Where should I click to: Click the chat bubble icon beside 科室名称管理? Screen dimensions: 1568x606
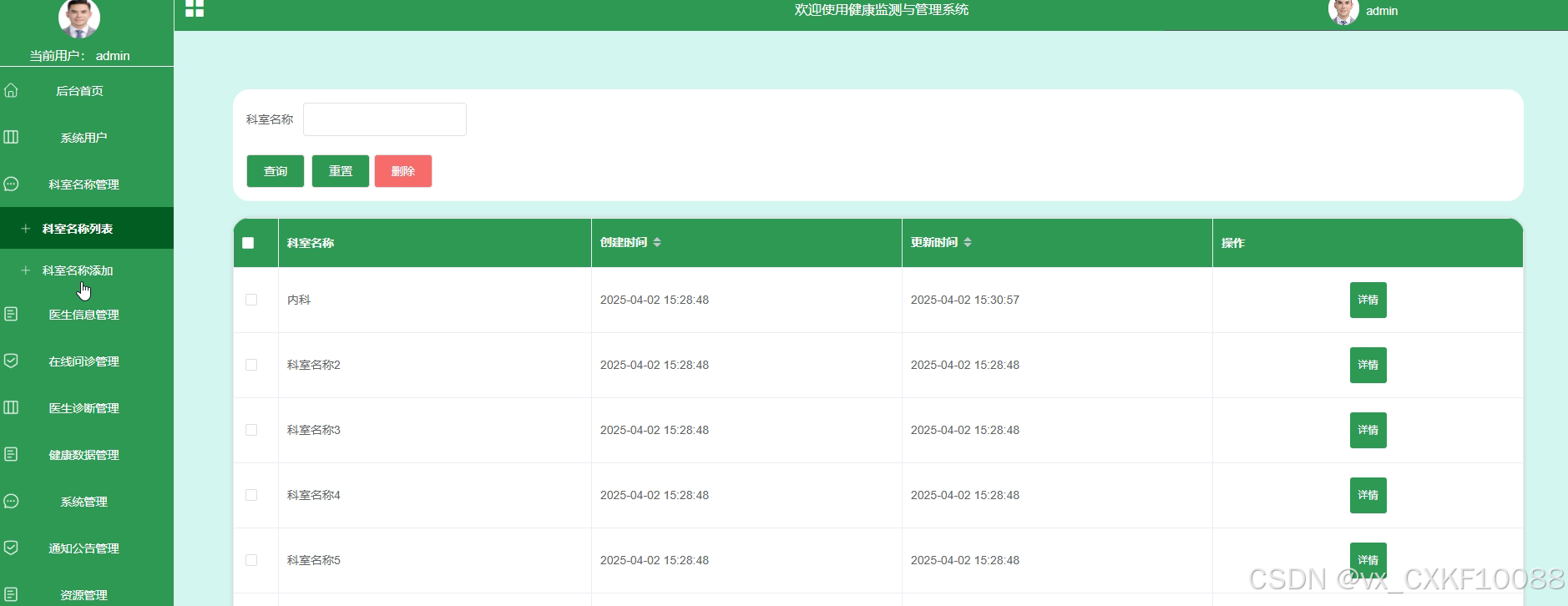[11, 184]
